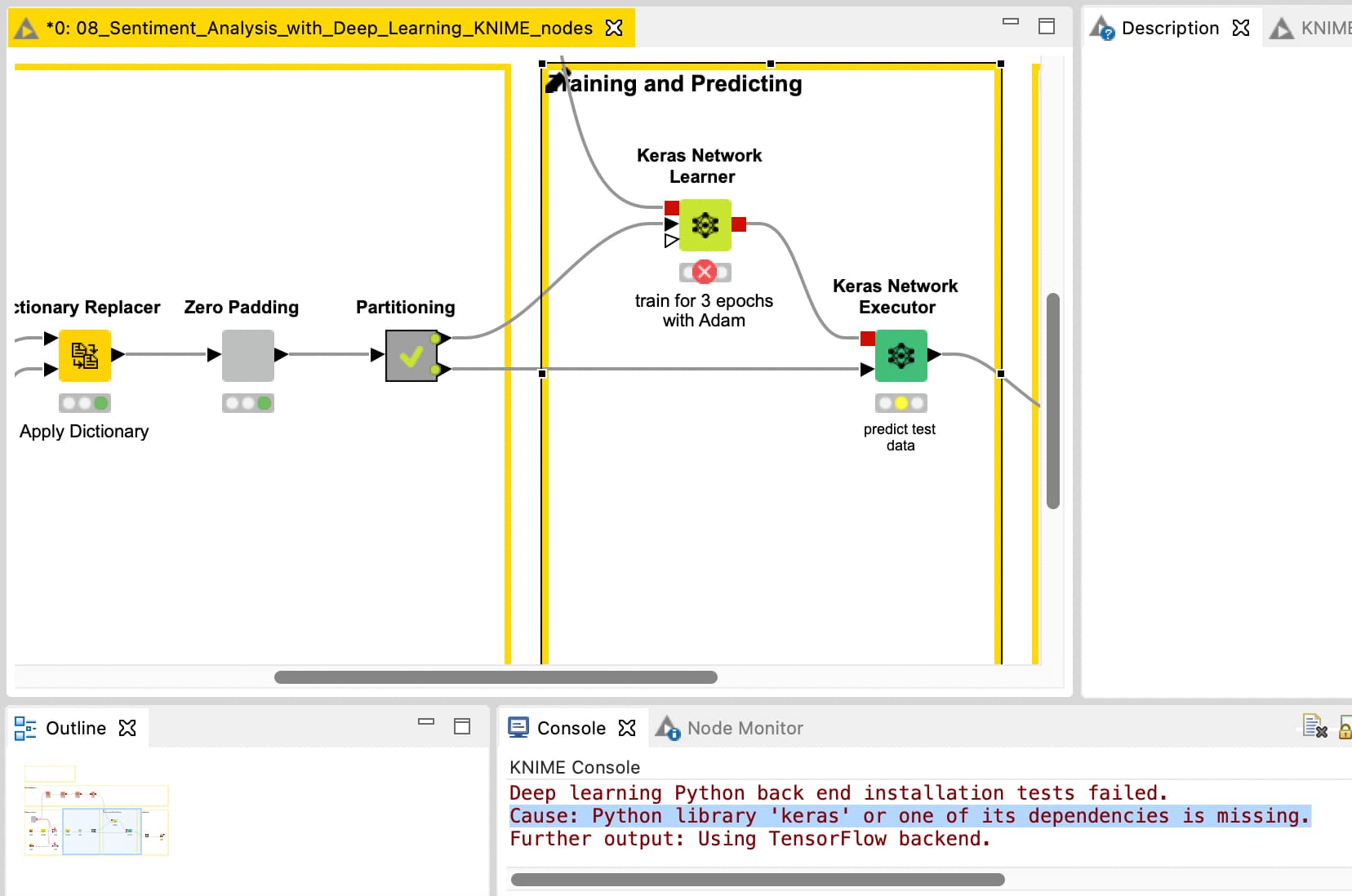Click the 'Deep learning Python back end' console line
Viewport: 1352px width, 896px height.
(838, 792)
